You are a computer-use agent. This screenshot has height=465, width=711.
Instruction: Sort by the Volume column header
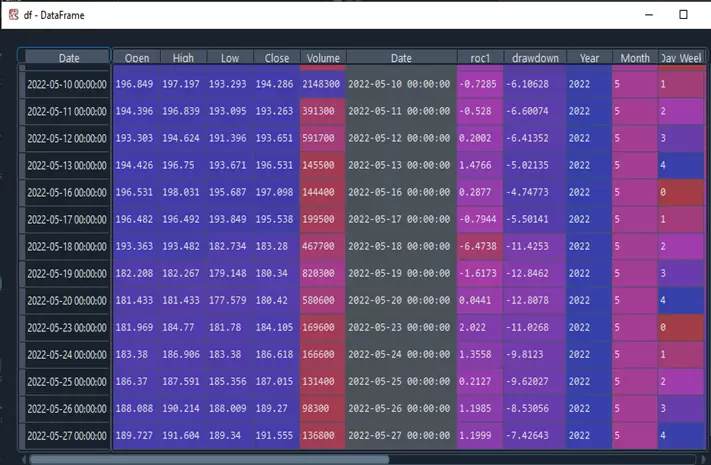click(323, 58)
